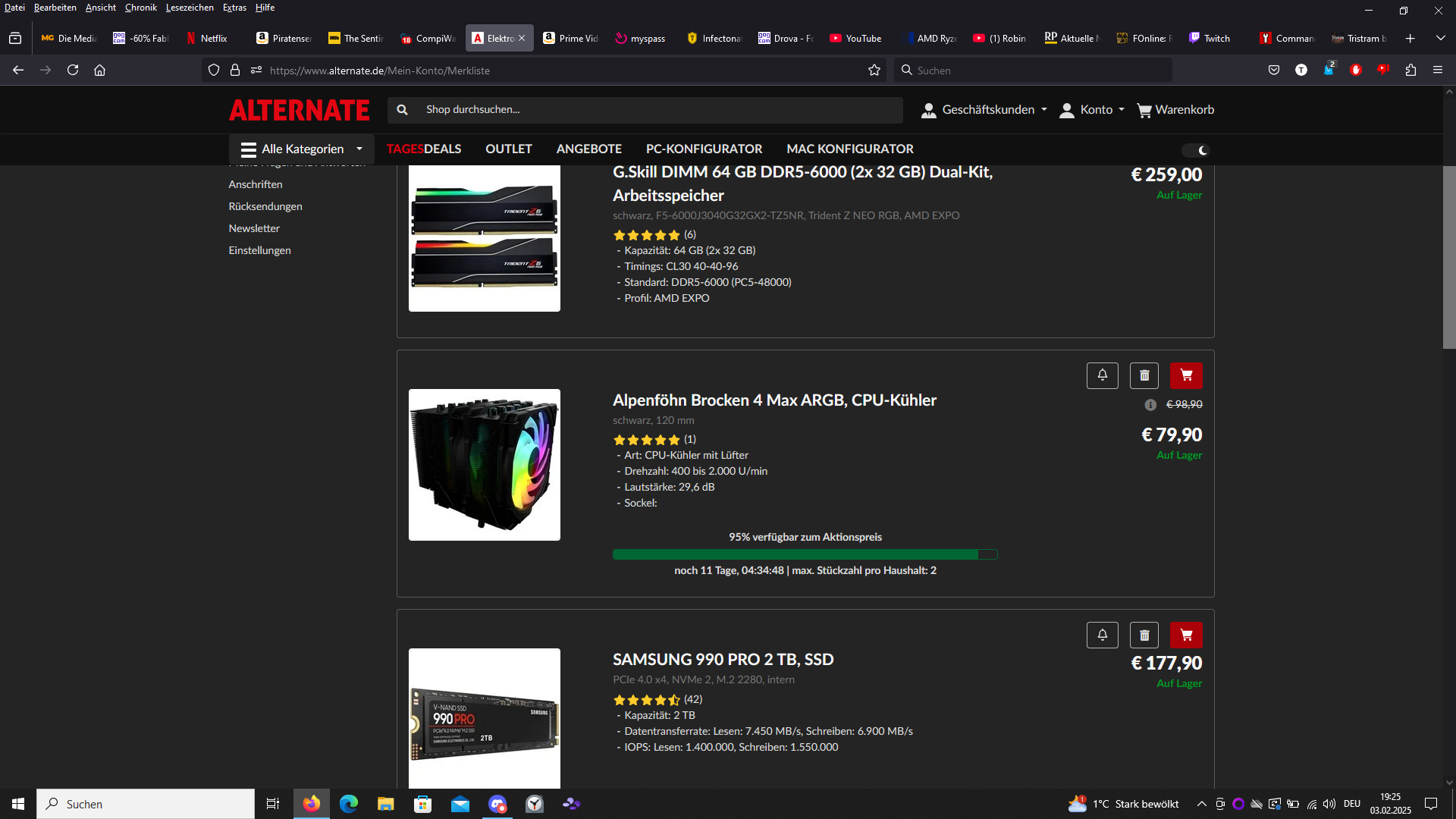Click the shop search magnifier icon
This screenshot has width=1456, height=819.
point(403,110)
